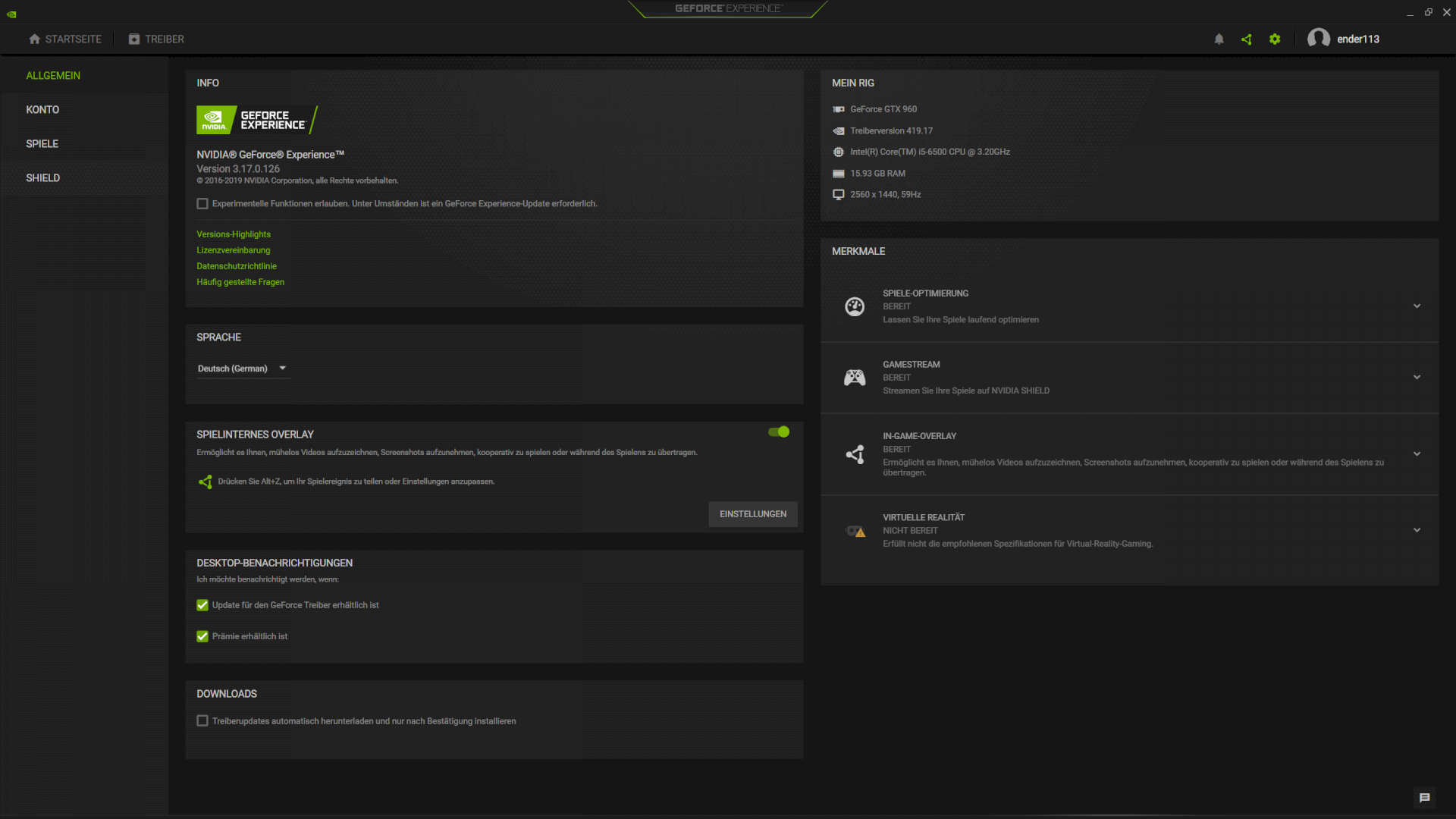Click the NVIDIA logo icon in title bar

point(11,14)
